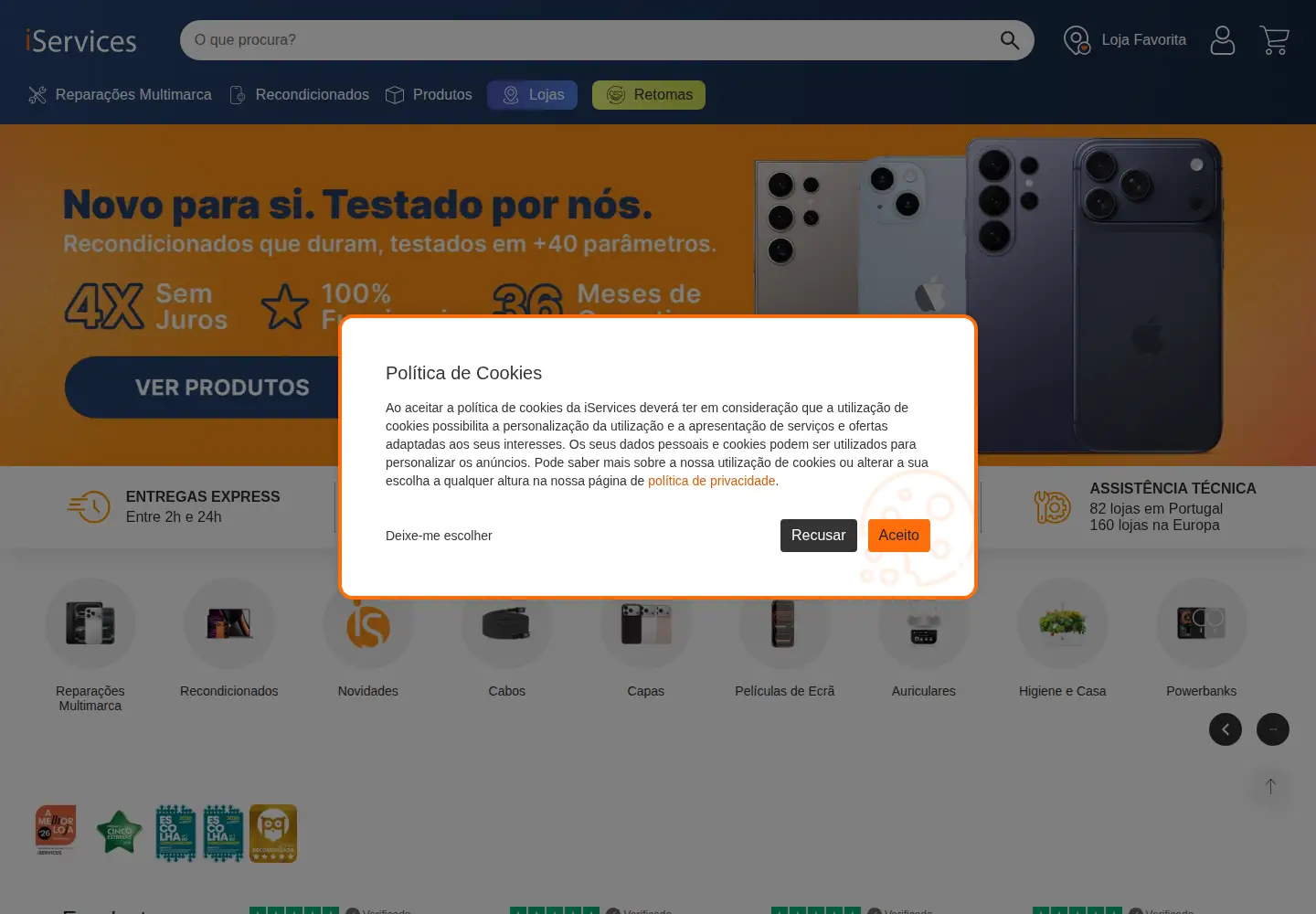Open Recondicionados in the navigation
The height and width of the screenshot is (914, 1316).
299,95
